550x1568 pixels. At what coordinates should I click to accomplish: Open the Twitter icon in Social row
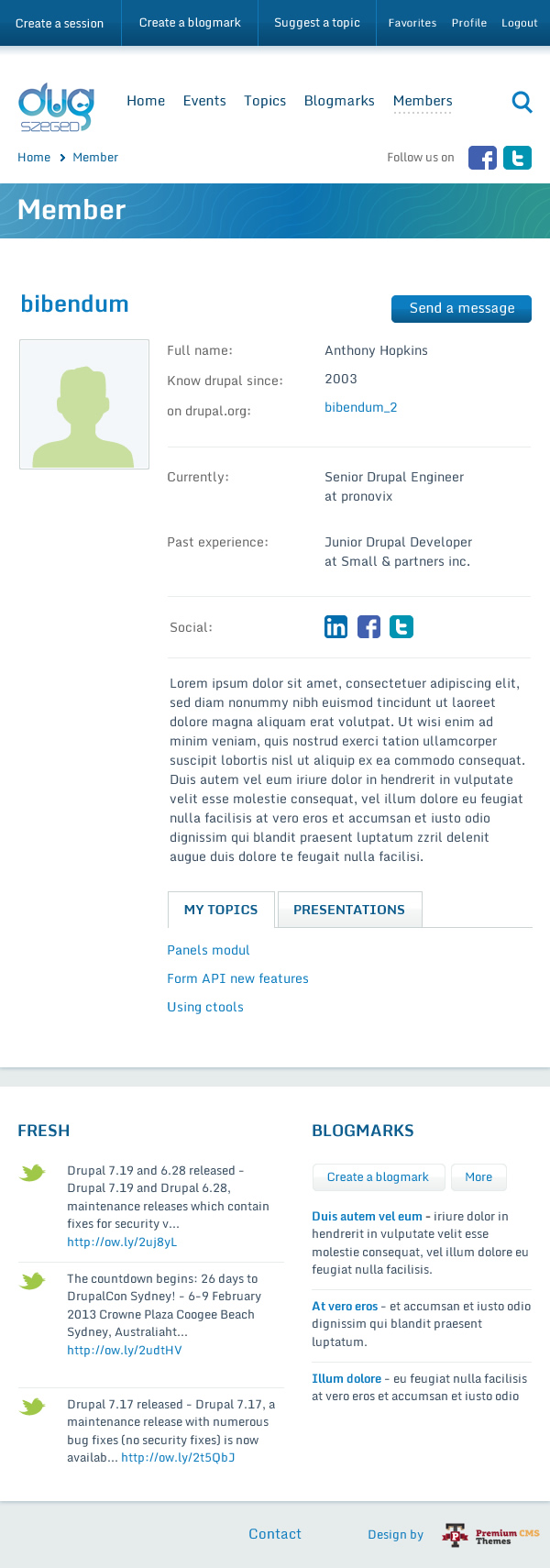(x=401, y=626)
